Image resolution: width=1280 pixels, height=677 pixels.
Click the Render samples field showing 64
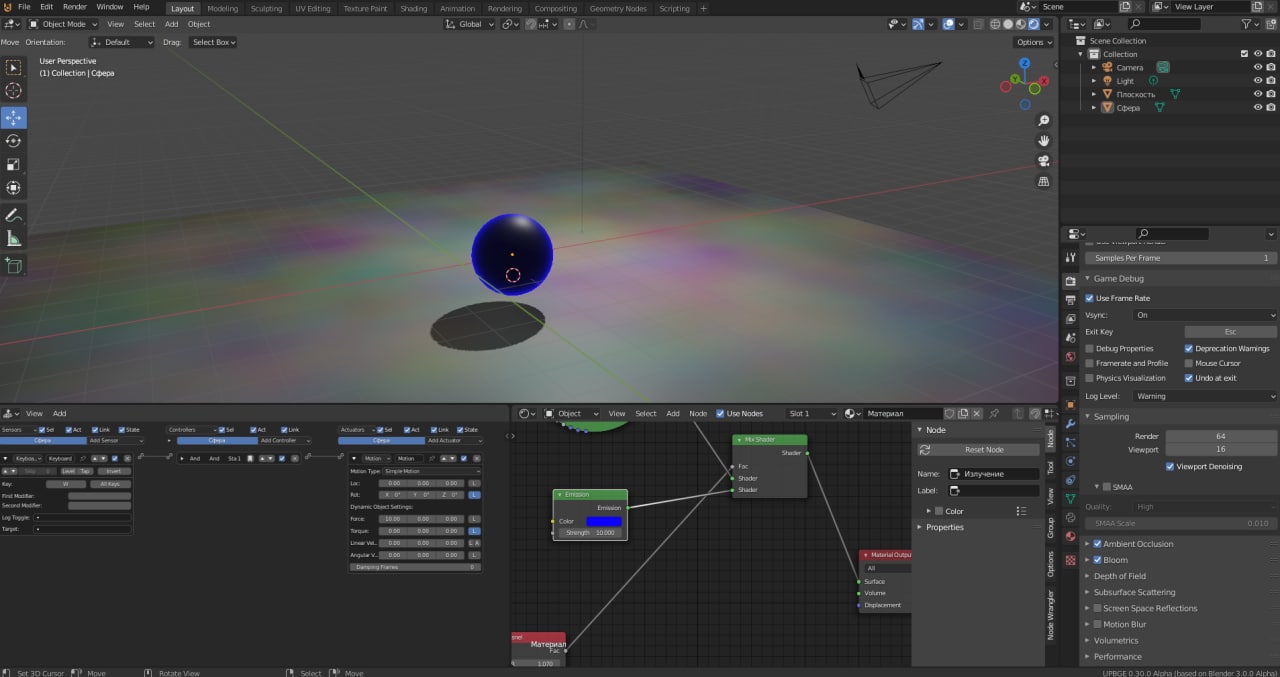pos(1221,436)
